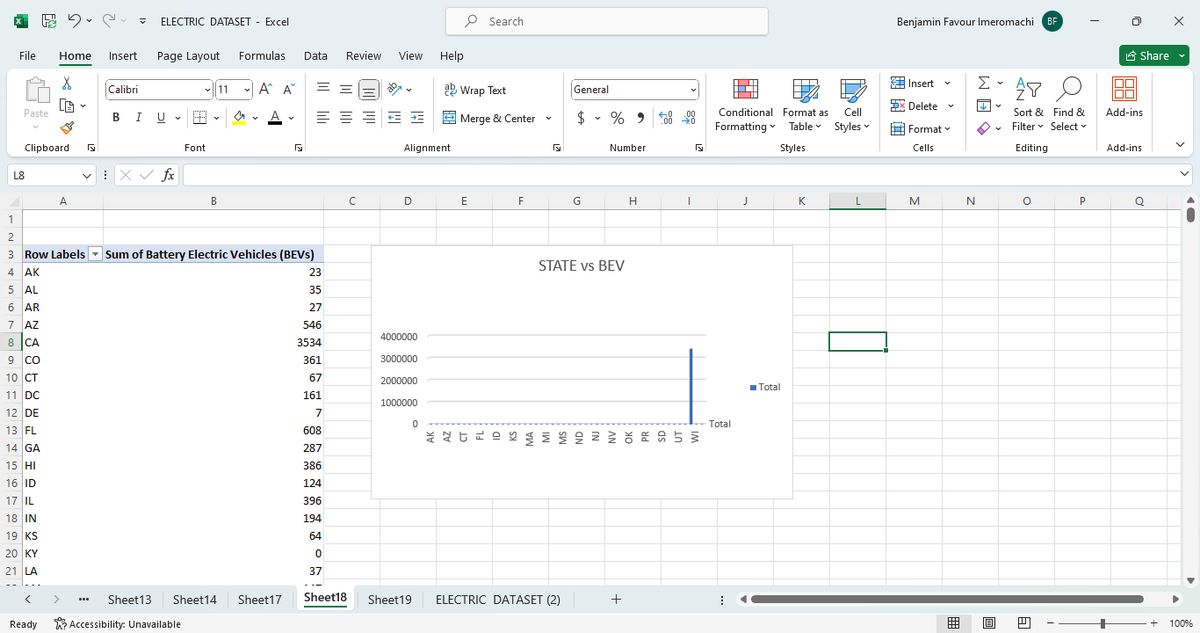Toggle Italic formatting
This screenshot has width=1200, height=633.
coord(138,118)
